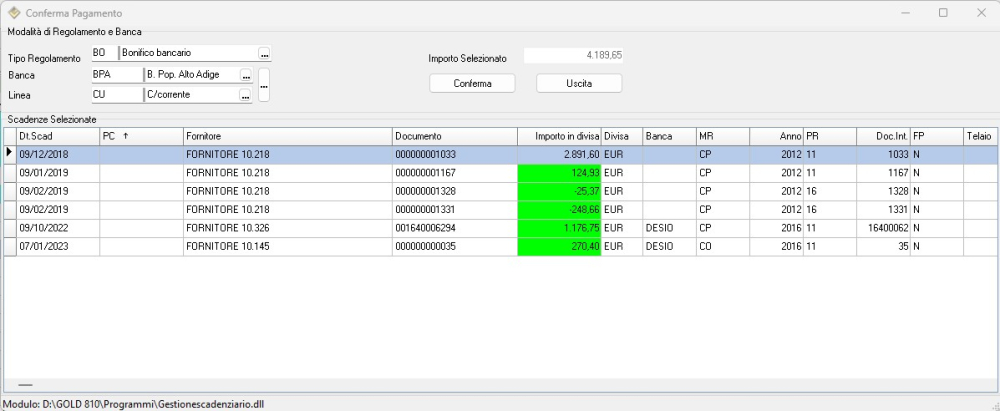Image resolution: width=1000 pixels, height=411 pixels.
Task: Open the Linea lookup ellipsis button
Action: tap(245, 95)
